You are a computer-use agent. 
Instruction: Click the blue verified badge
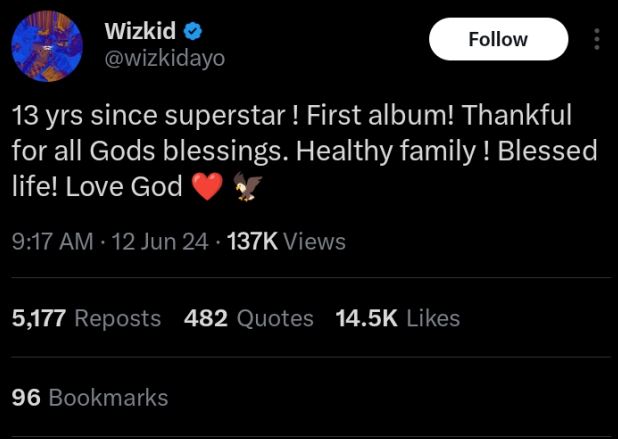pos(198,32)
